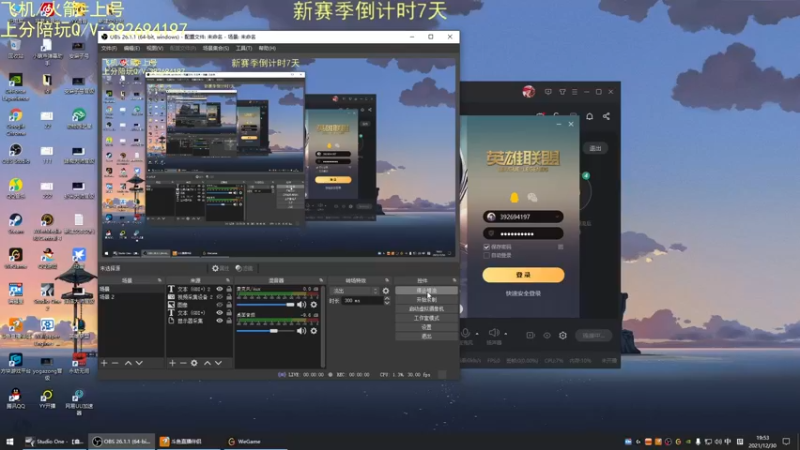Remove the selected scene with minus icon
Screen dimensions: 800x450
(115, 363)
